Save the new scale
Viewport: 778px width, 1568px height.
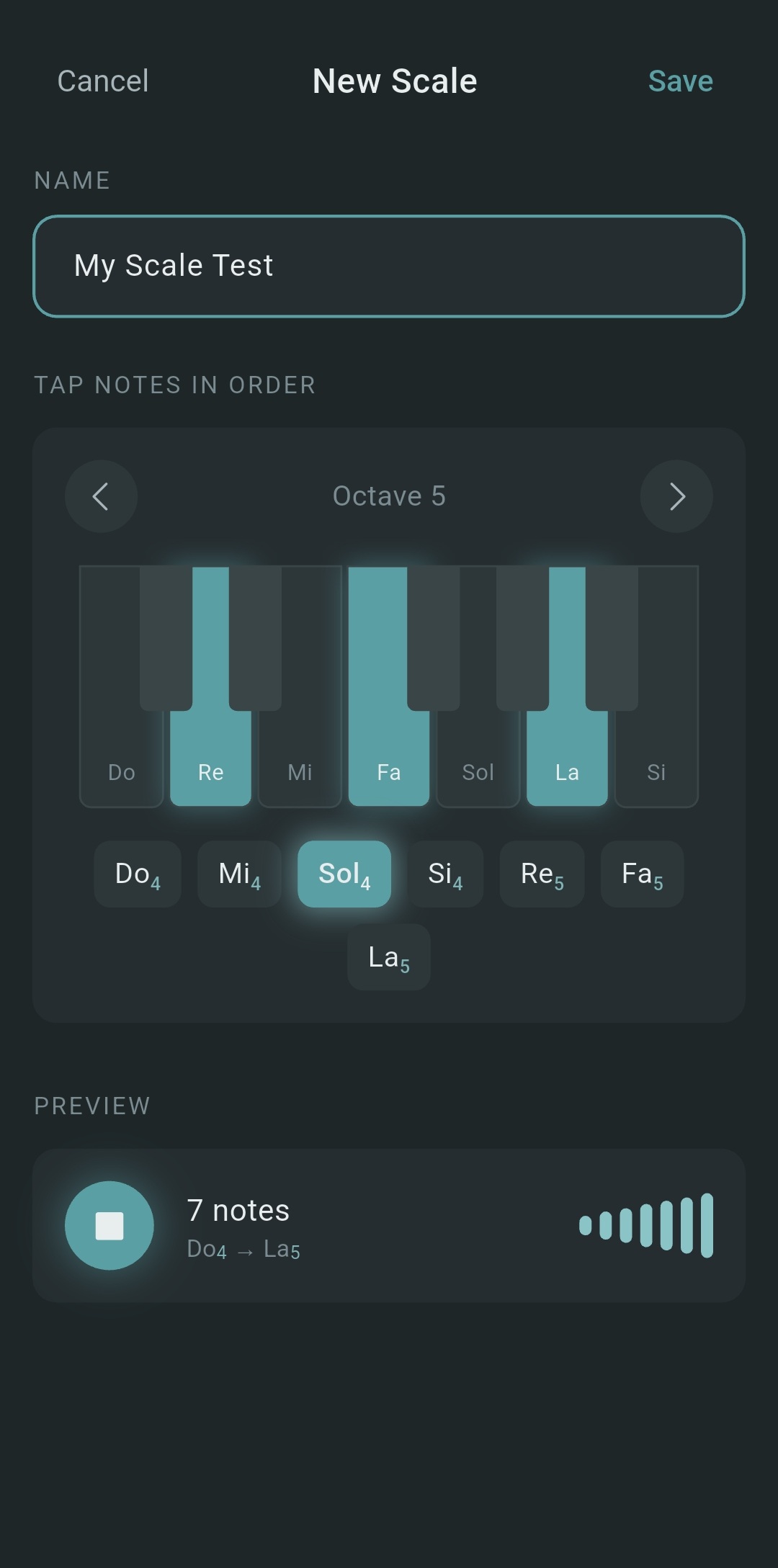(680, 80)
